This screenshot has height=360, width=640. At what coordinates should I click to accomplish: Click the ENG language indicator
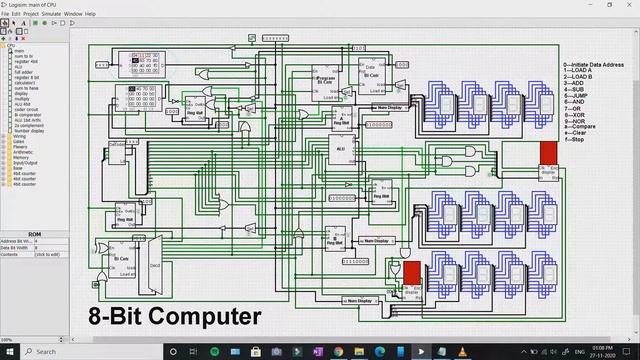click(x=580, y=351)
